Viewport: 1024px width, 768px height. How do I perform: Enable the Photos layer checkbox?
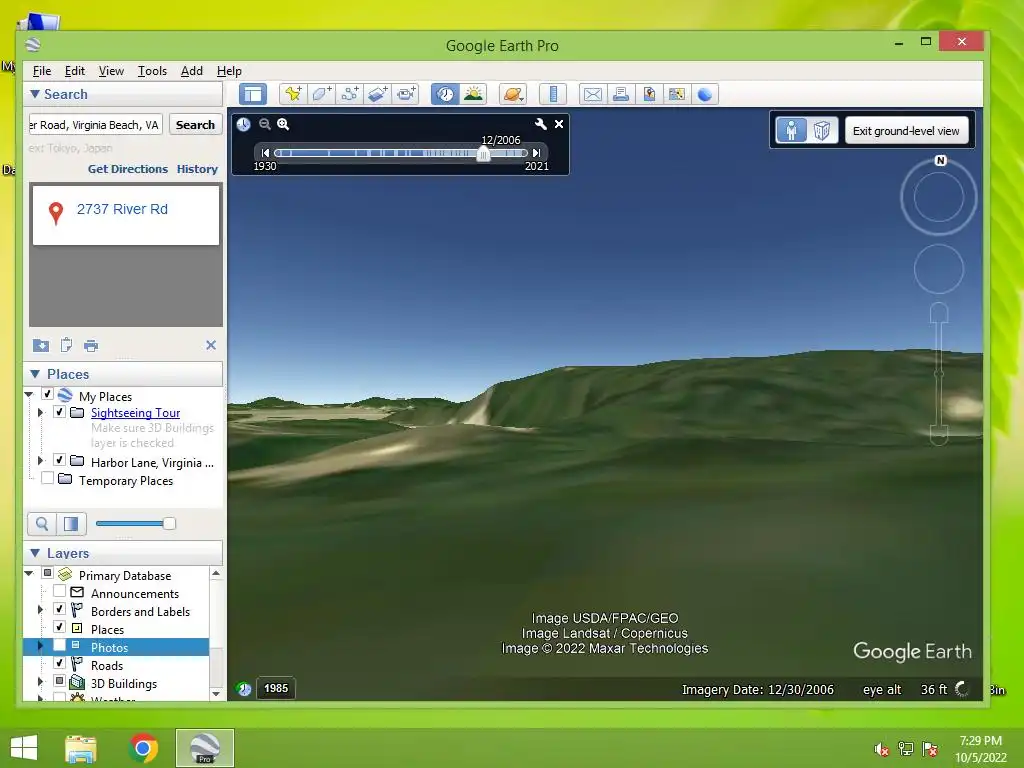tap(59, 645)
